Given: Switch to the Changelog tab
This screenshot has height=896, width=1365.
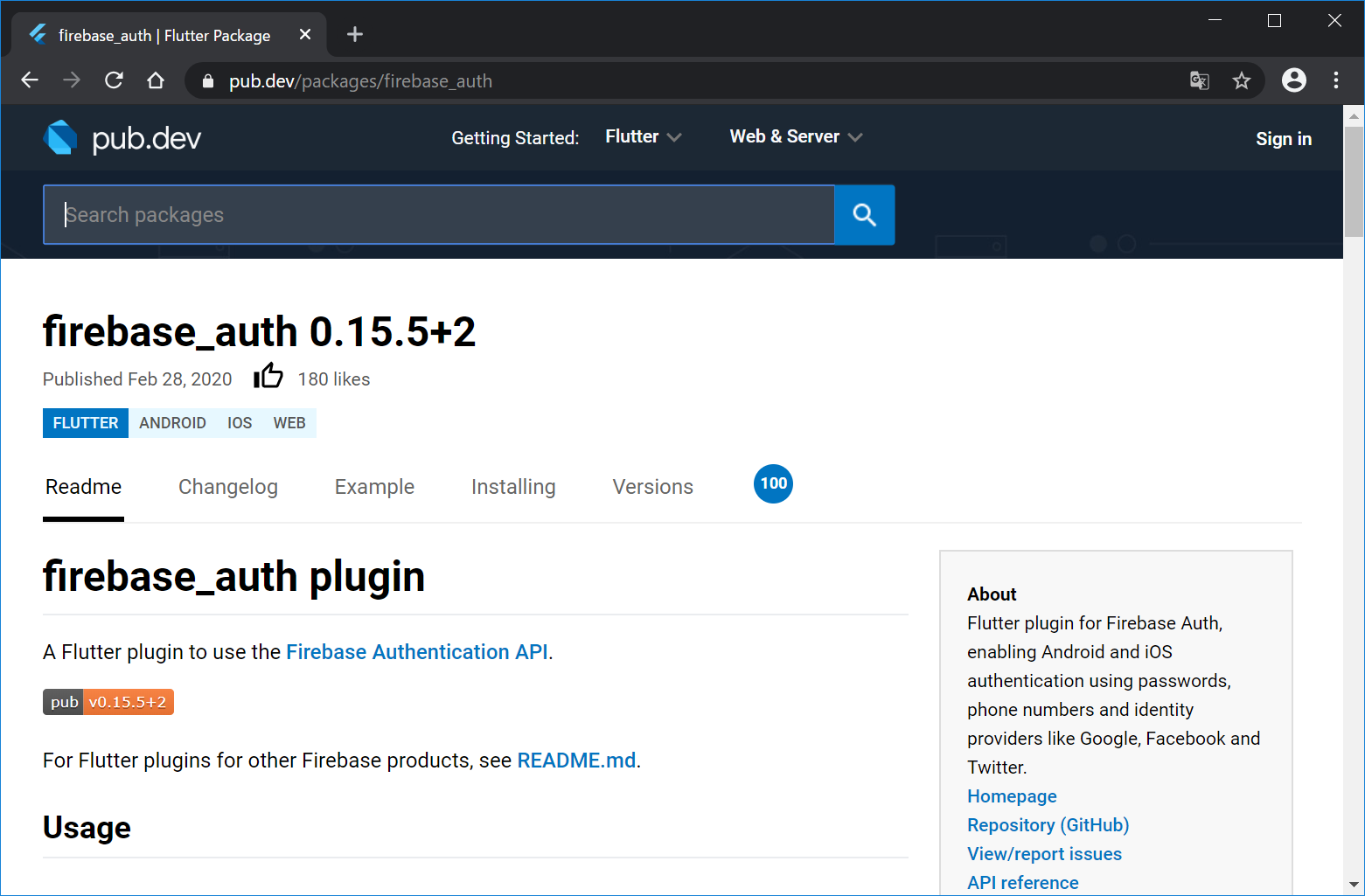Looking at the screenshot, I should tap(228, 487).
